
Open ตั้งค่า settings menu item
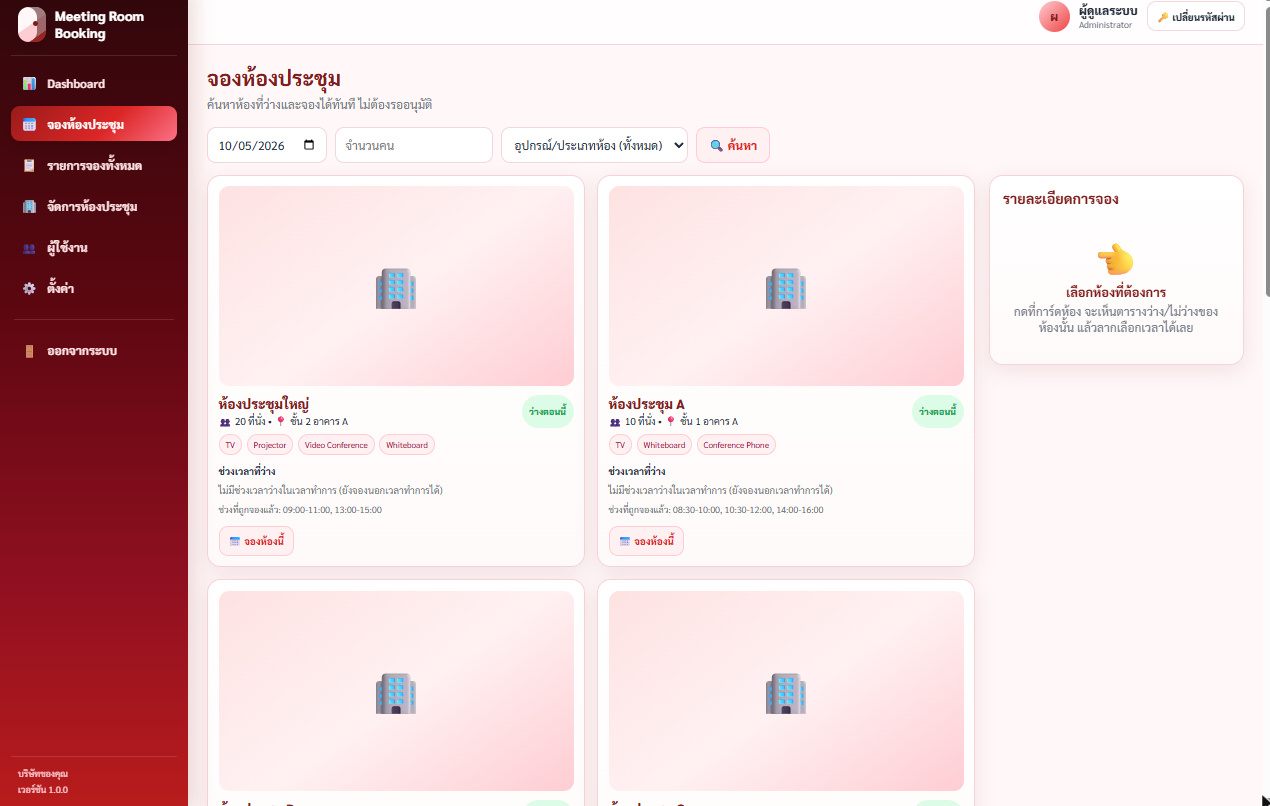click(x=94, y=289)
